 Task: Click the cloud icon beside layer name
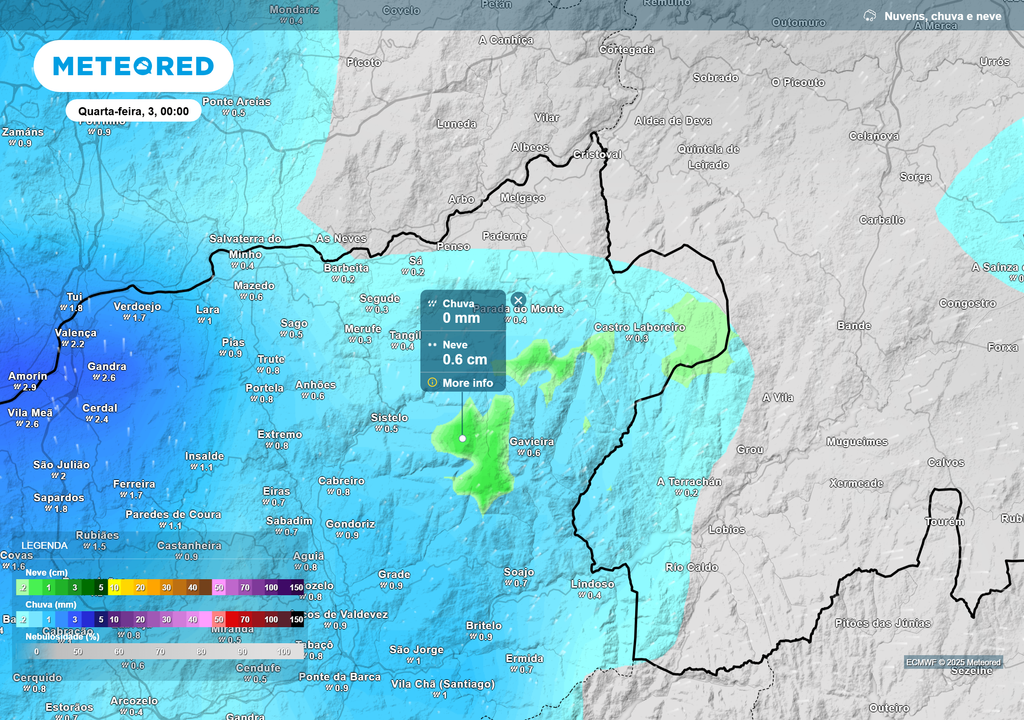coord(869,16)
